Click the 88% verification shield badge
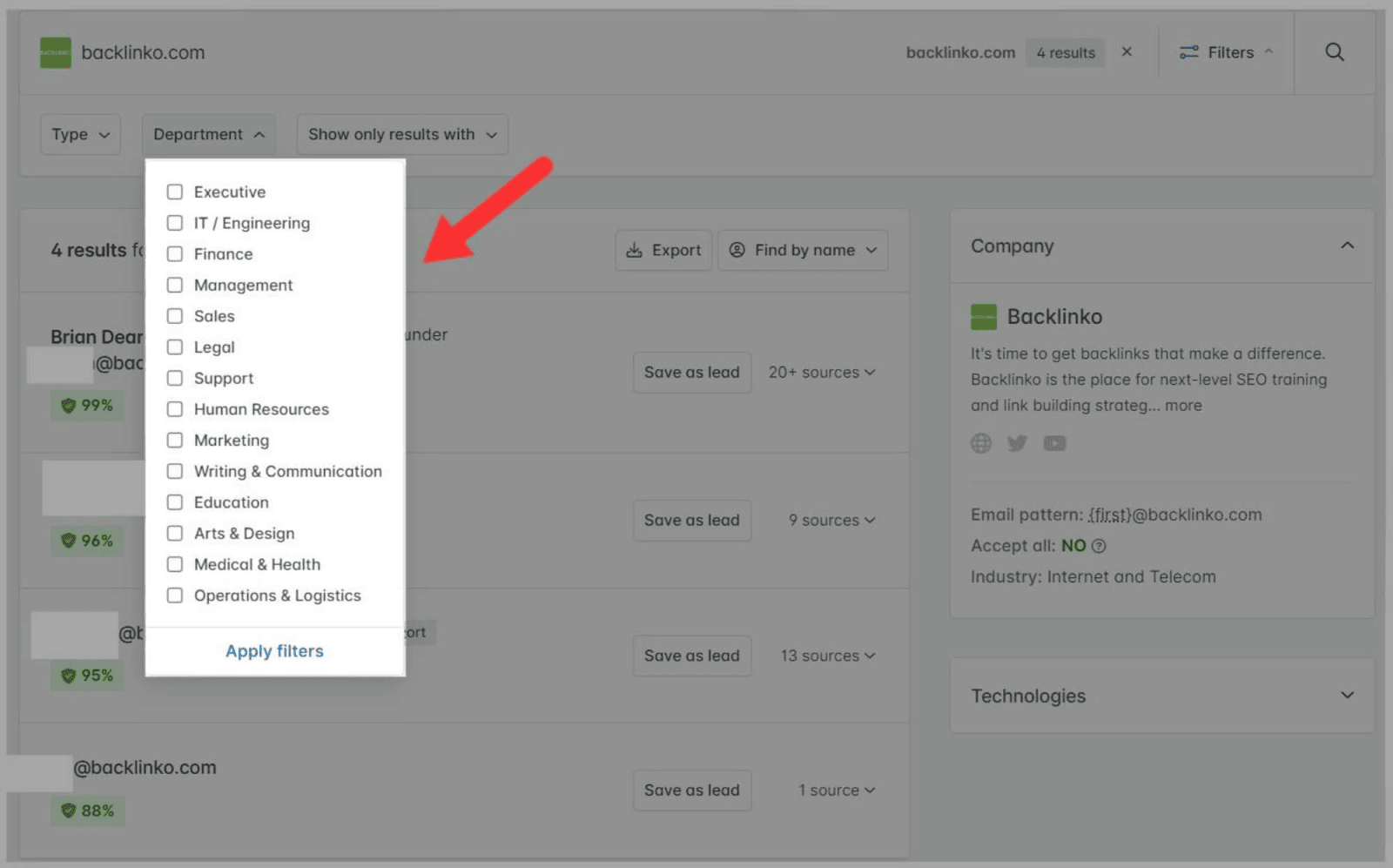 [87, 811]
